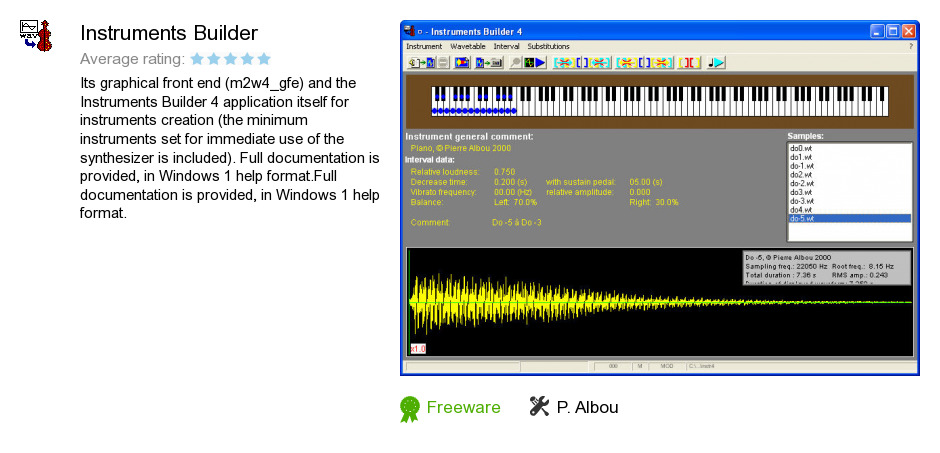Click the 'Relative loudness: 0.750' value
Viewport: 940px width, 453px height.
tap(504, 172)
